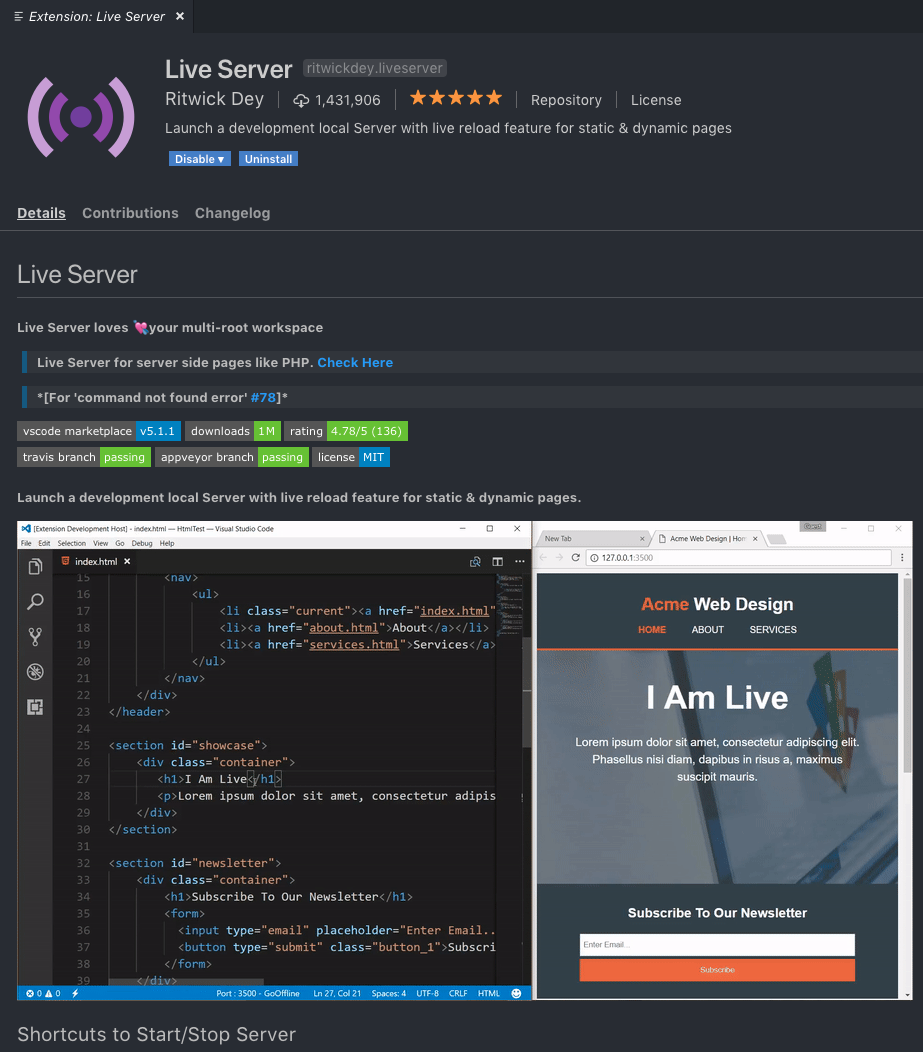Open the Debug icon in demo activity bar

(x=35, y=672)
